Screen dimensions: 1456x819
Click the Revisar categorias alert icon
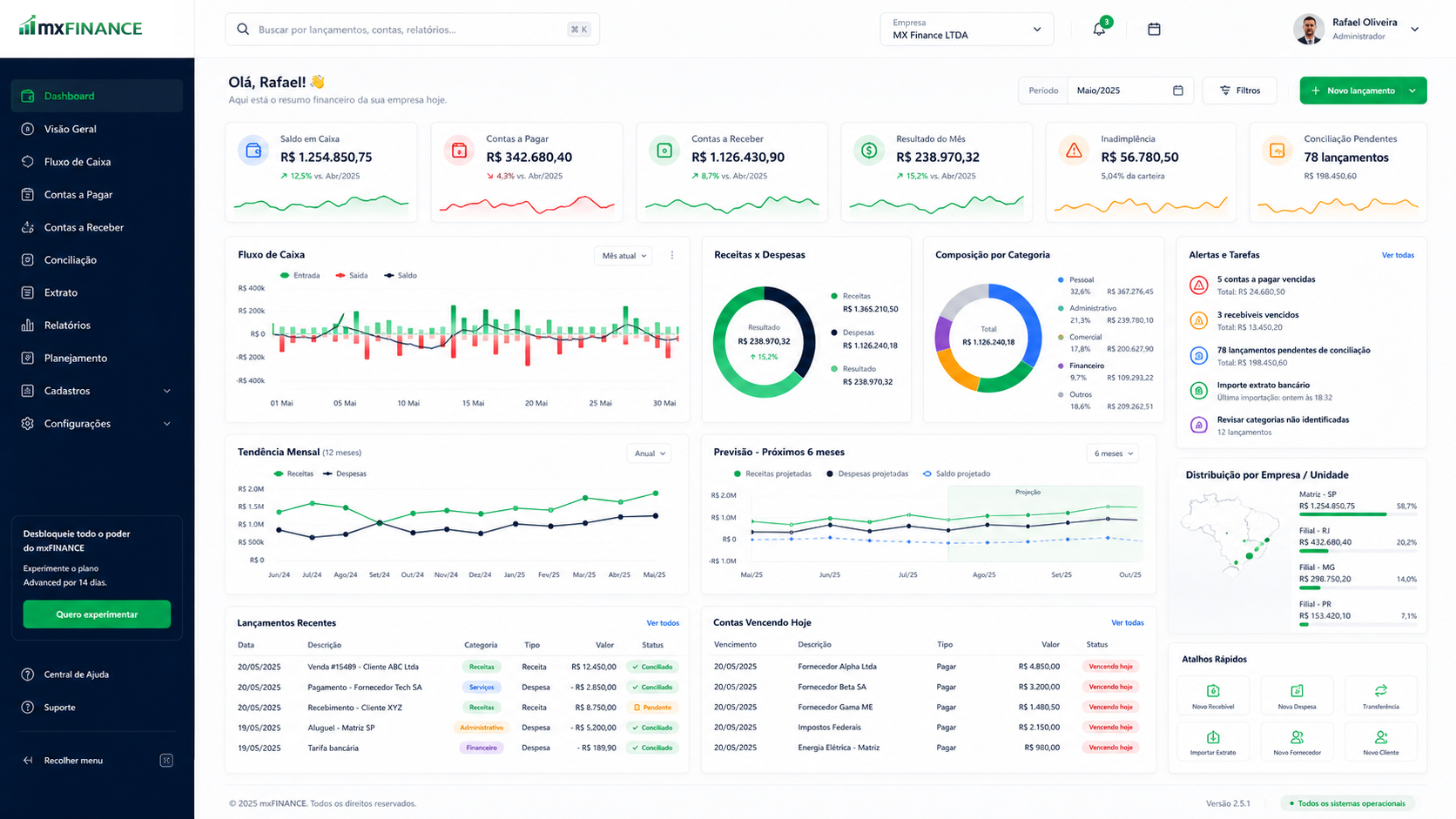[x=1199, y=426]
